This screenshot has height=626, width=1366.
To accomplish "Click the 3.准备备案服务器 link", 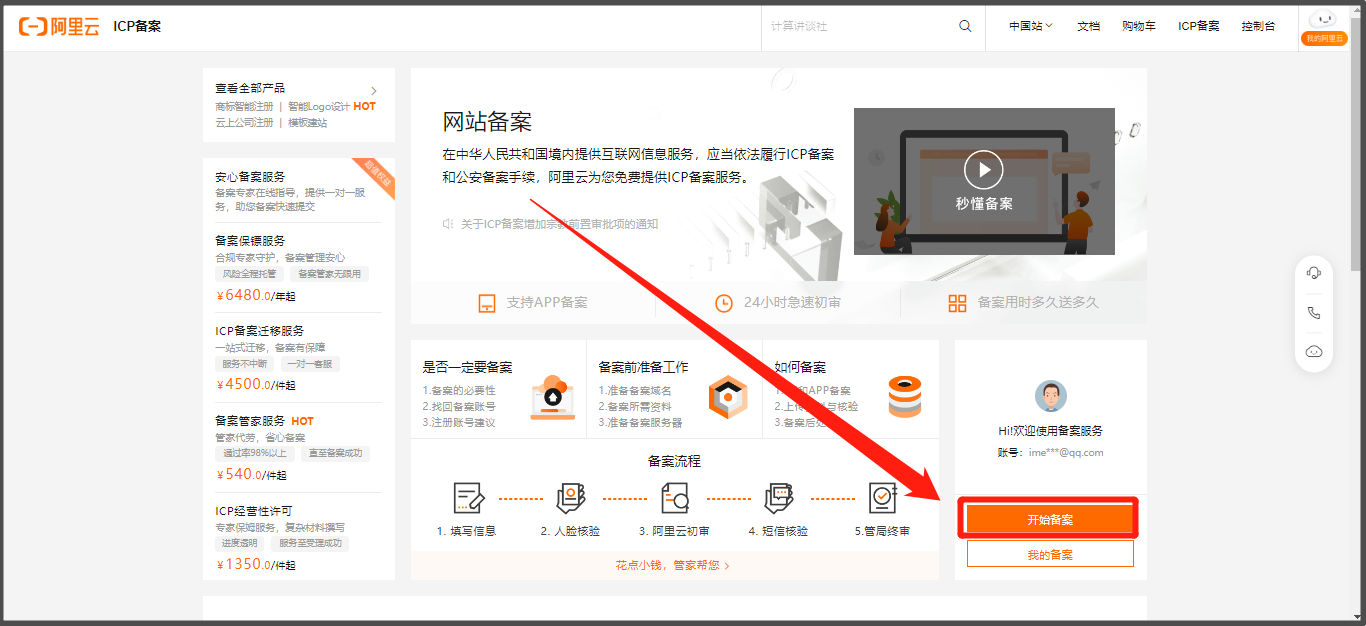I will [640, 422].
